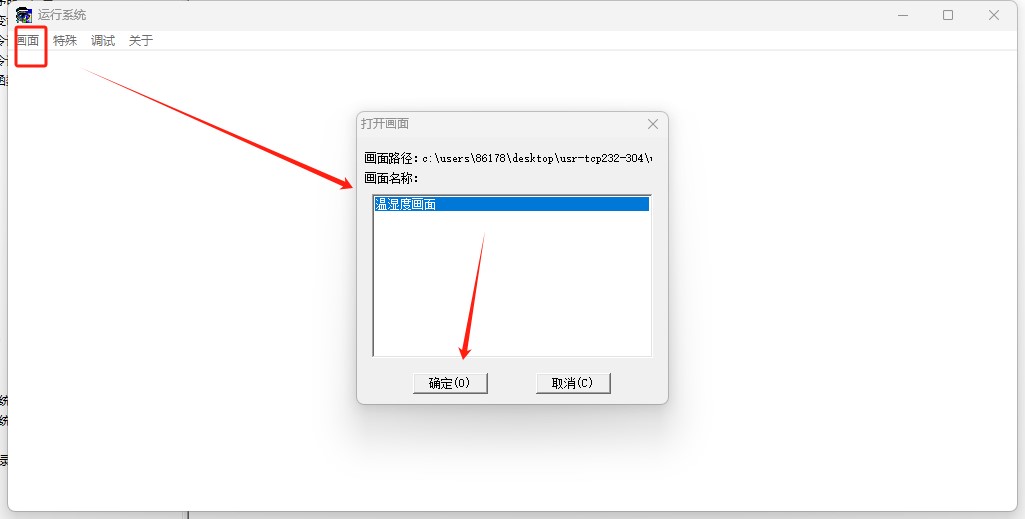Image resolution: width=1025 pixels, height=519 pixels.
Task: Click the blank menu bar area right of 关于
Action: pos(582,41)
